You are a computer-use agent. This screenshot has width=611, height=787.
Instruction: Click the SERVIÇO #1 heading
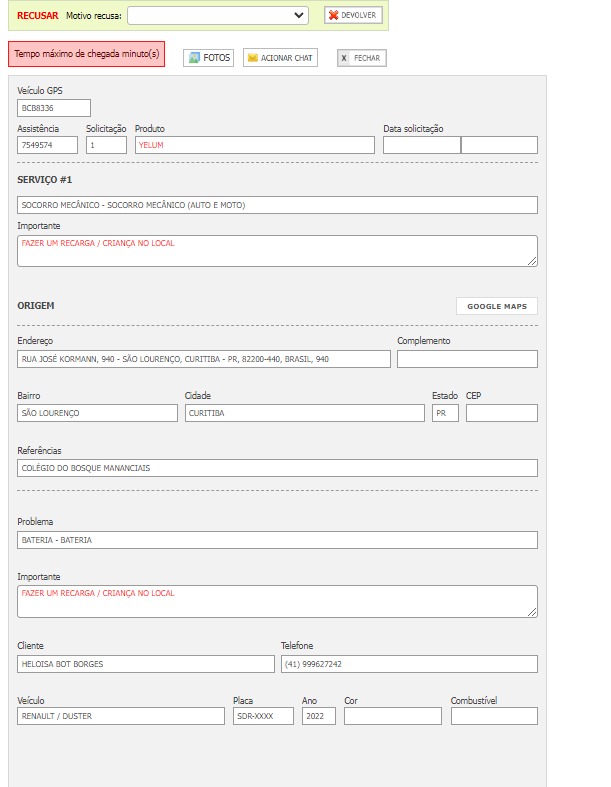tap(45, 180)
